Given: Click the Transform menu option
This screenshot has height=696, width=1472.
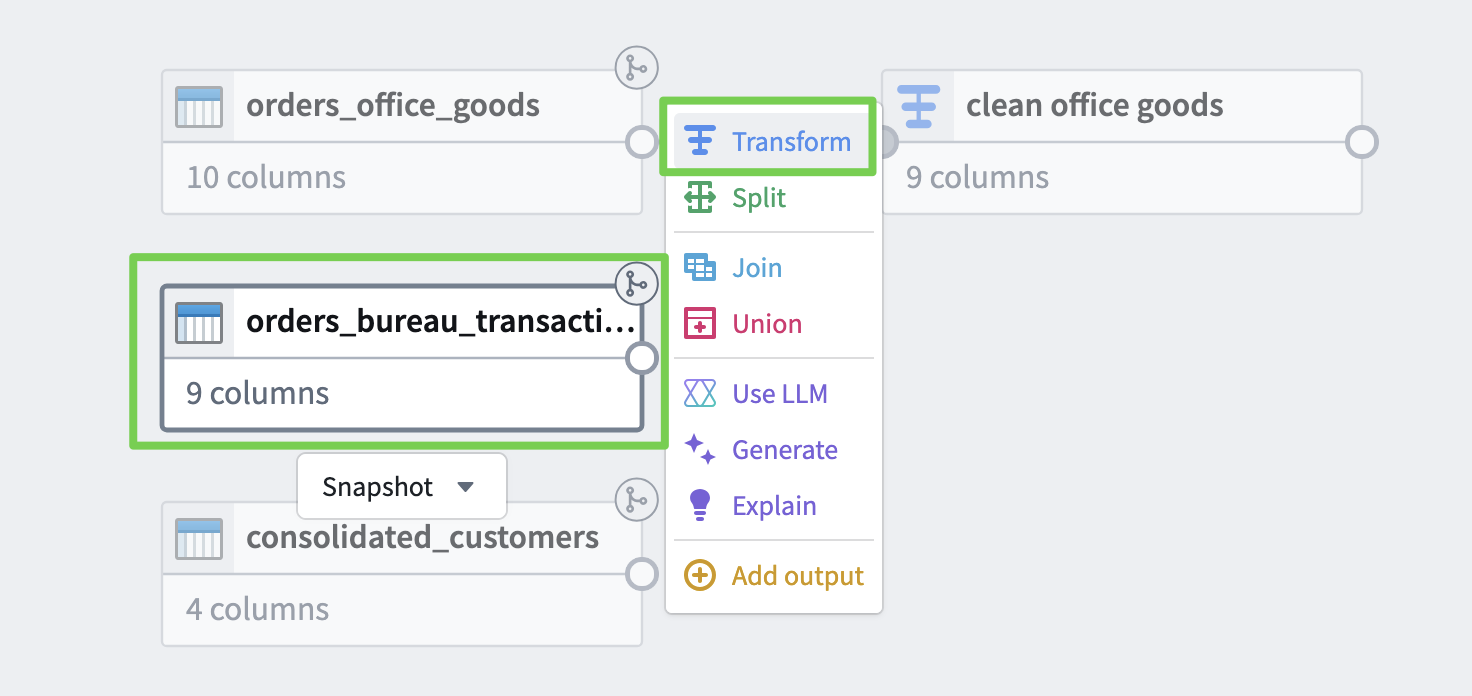Looking at the screenshot, I should tap(768, 142).
